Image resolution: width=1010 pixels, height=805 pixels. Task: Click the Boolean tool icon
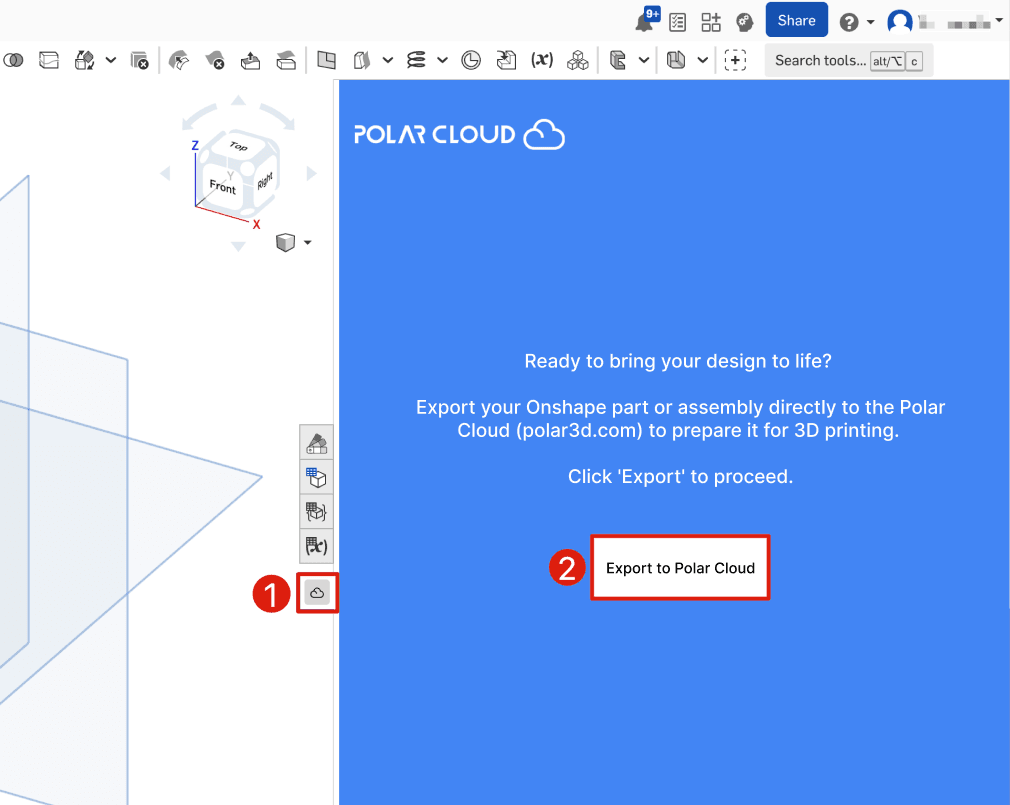click(x=13, y=60)
